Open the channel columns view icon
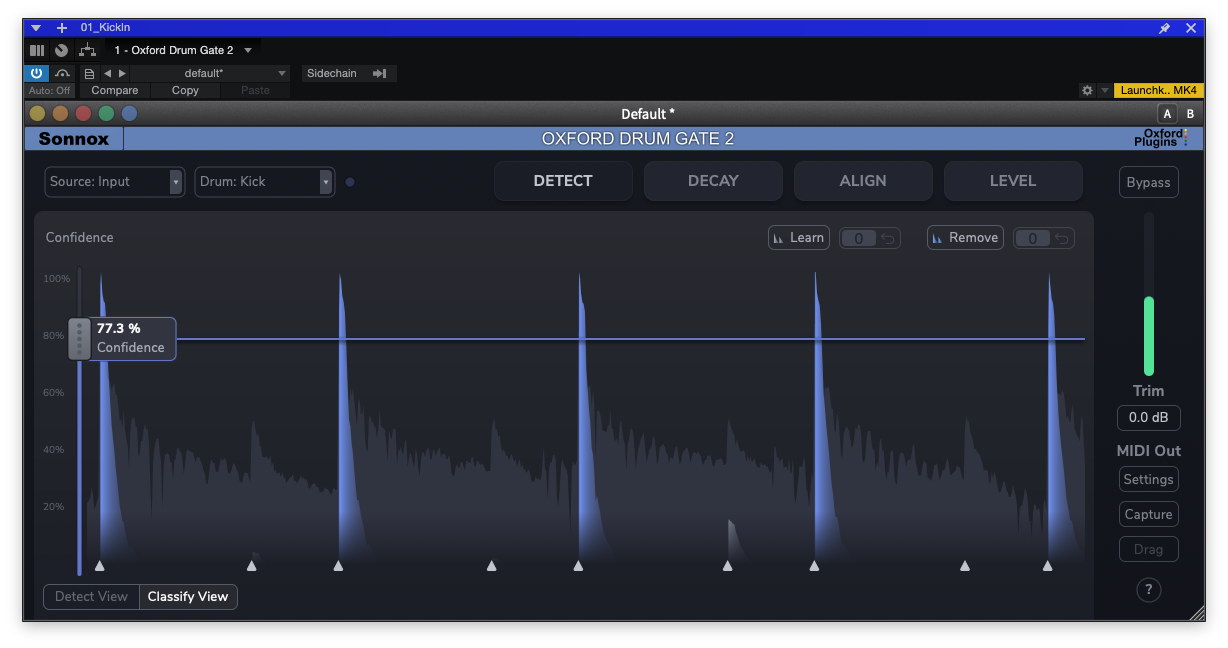The width and height of the screenshot is (1228, 648). click(37, 49)
